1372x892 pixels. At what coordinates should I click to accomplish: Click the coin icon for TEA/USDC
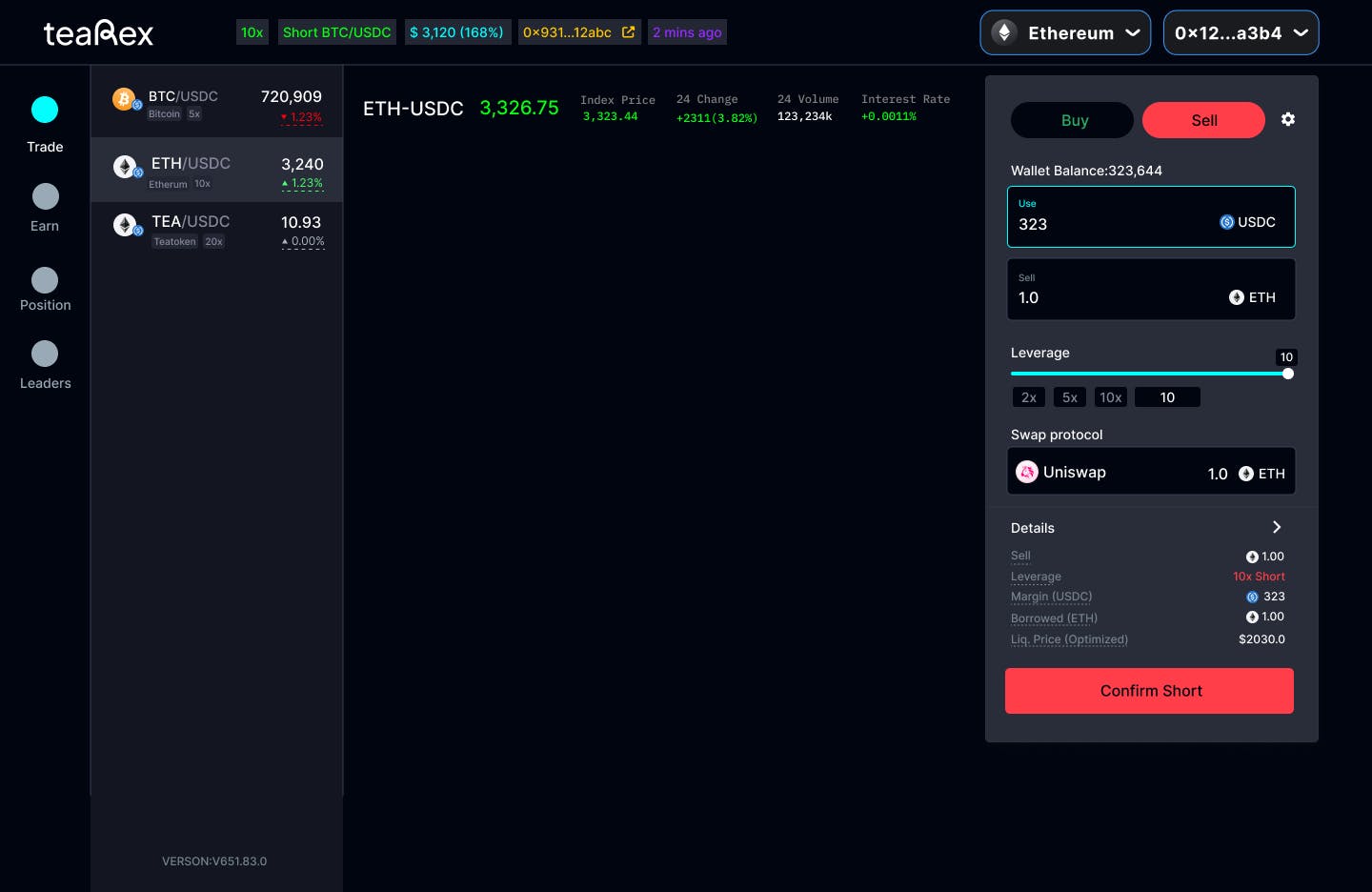(x=125, y=225)
